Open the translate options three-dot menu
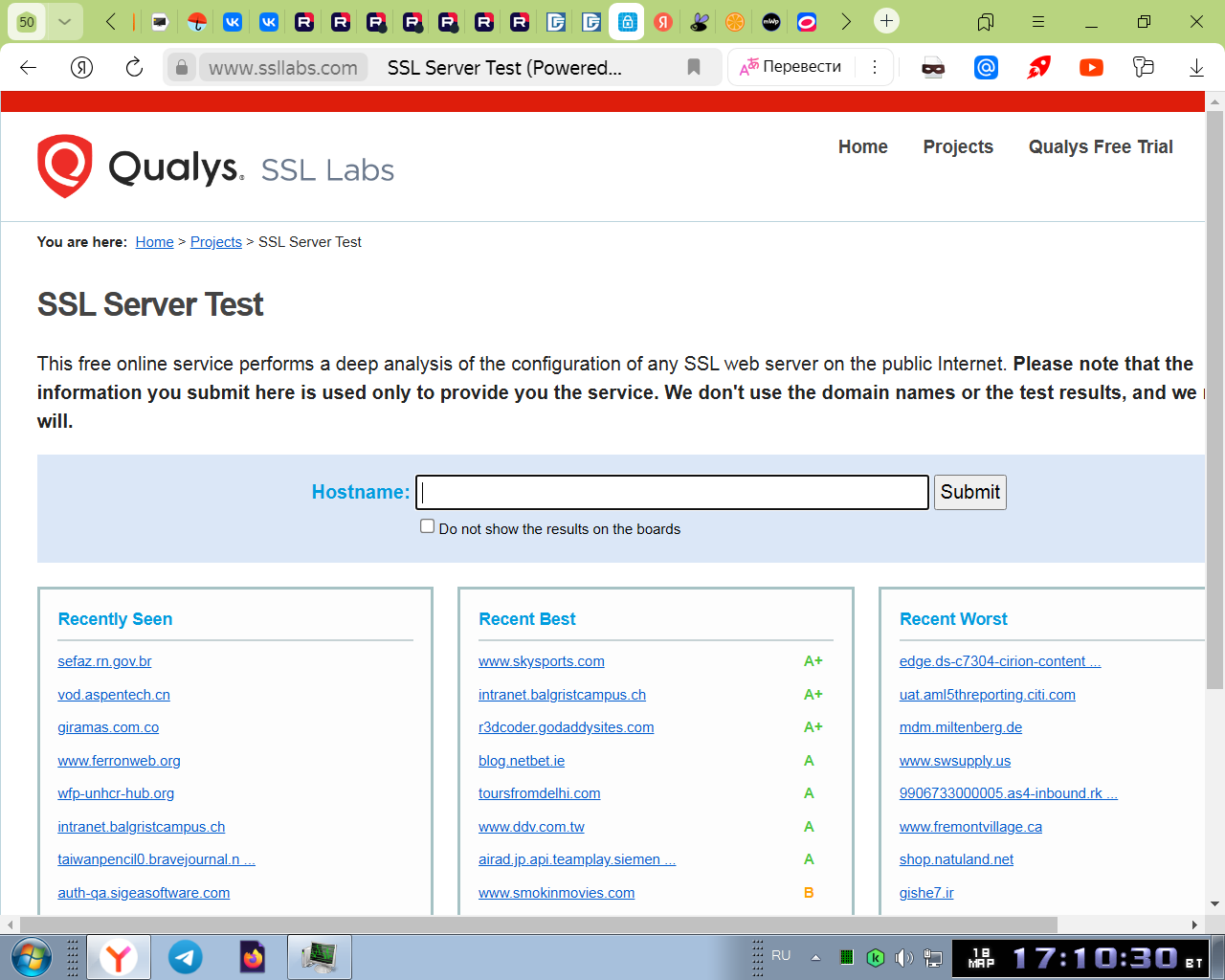This screenshot has width=1225, height=980. point(874,67)
